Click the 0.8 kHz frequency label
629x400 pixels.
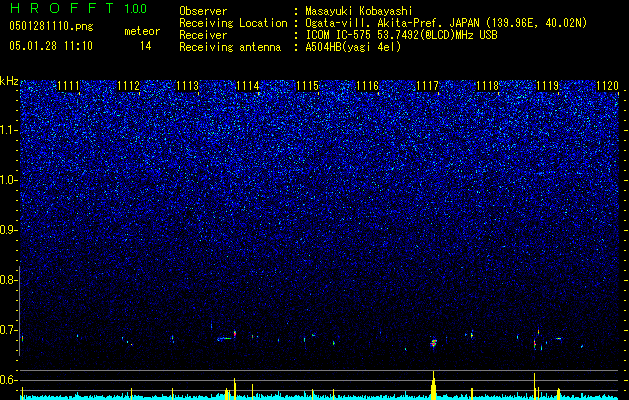[8, 280]
